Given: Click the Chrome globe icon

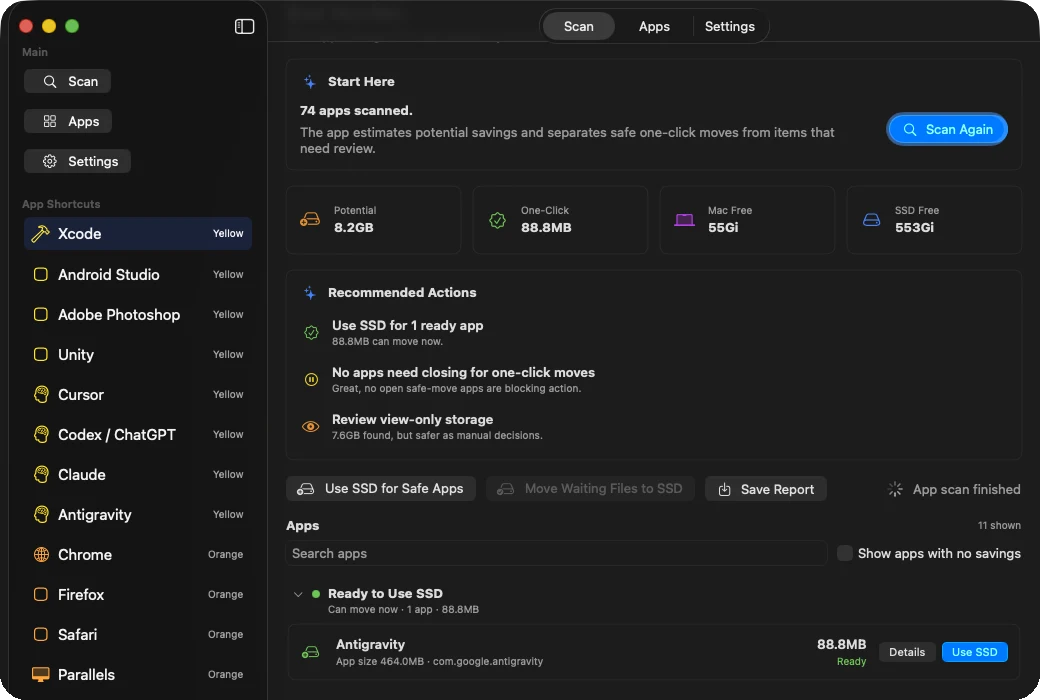Looking at the screenshot, I should tap(41, 555).
